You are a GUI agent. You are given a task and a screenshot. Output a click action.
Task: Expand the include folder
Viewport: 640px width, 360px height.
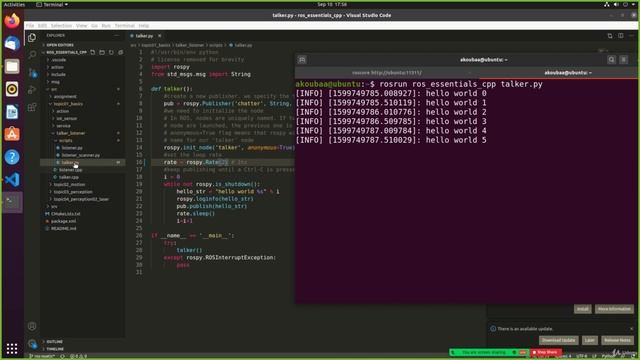(x=58, y=75)
